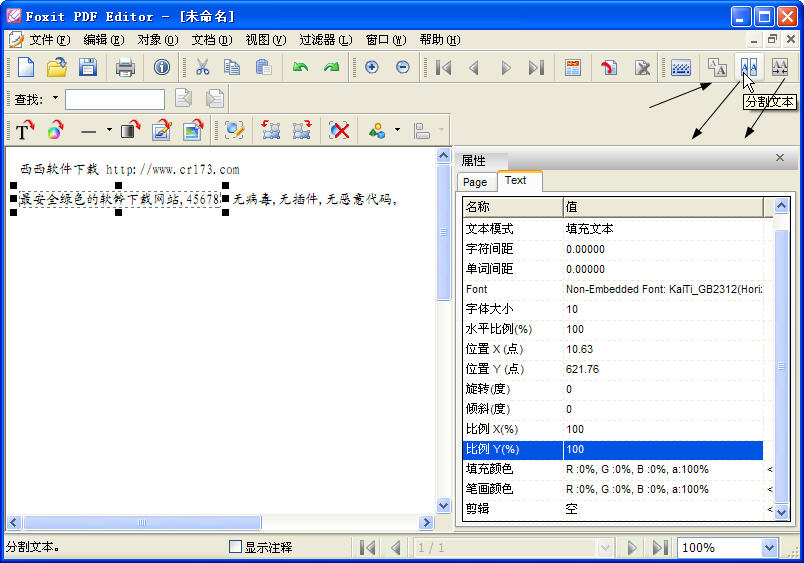Click the 查找 search input field
The width and height of the screenshot is (804, 563).
point(115,99)
